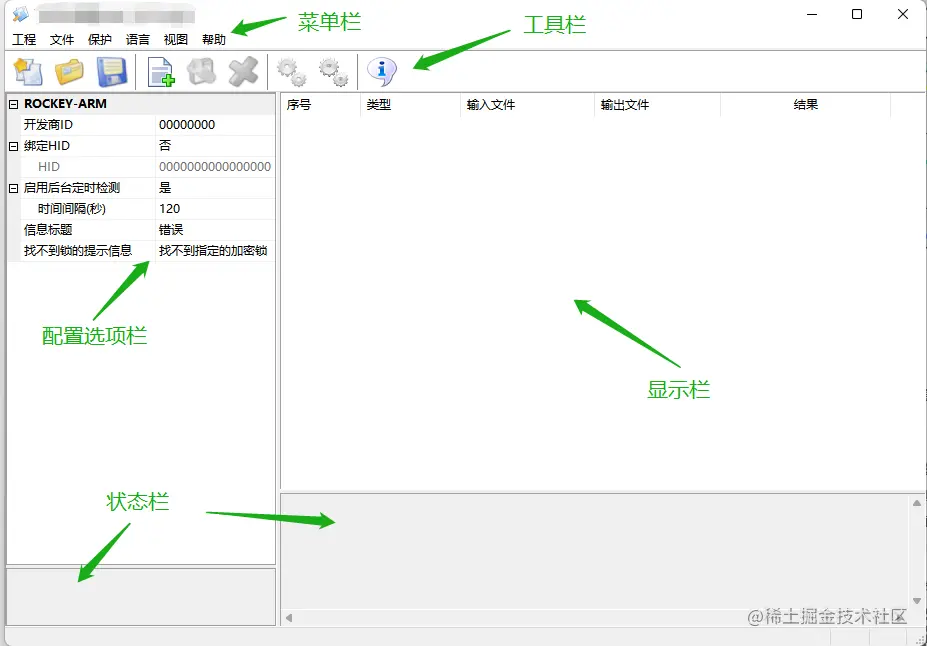Maximize the application window
This screenshot has width=927, height=646.
(x=857, y=14)
